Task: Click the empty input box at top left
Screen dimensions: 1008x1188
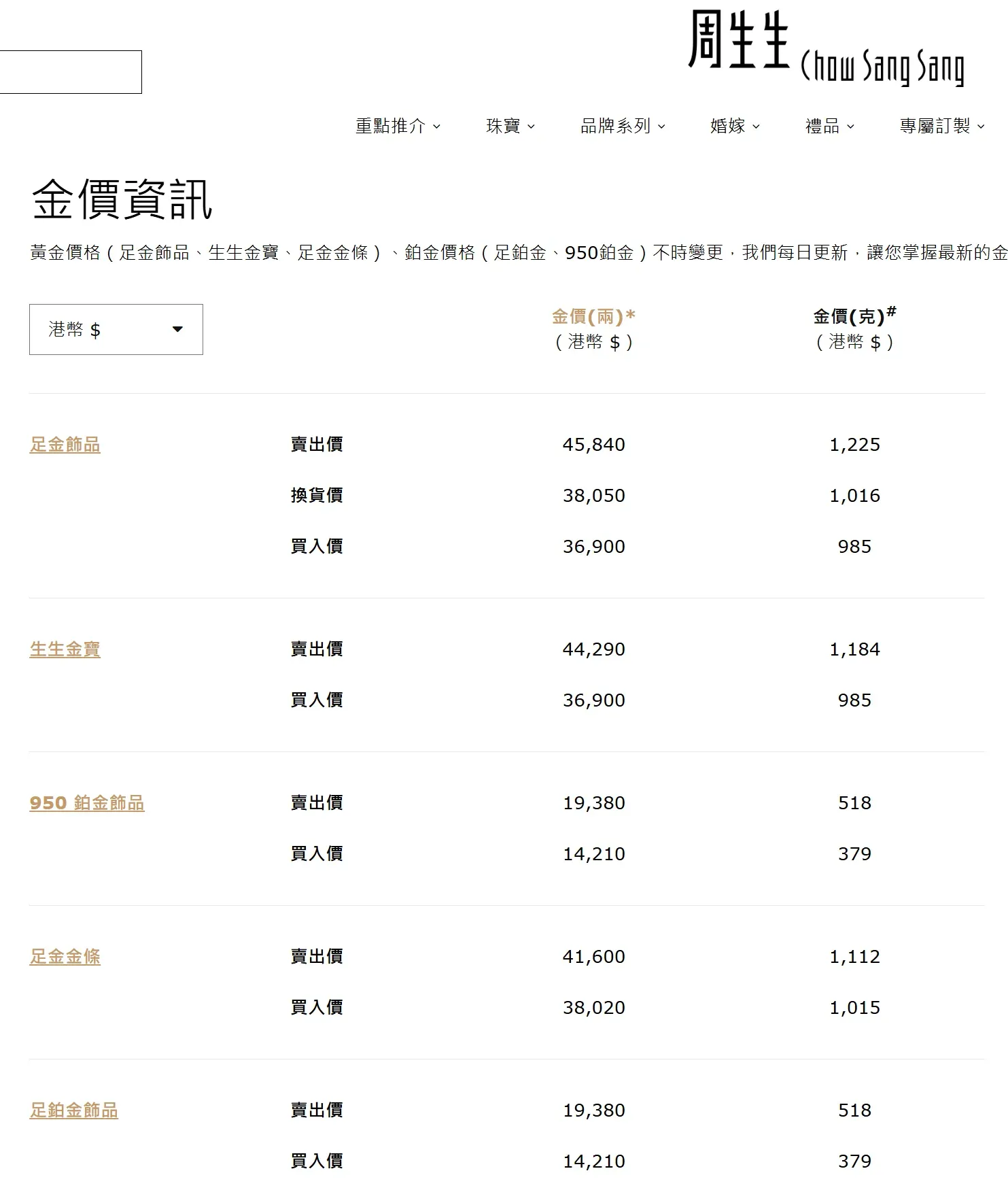Action: click(x=70, y=72)
